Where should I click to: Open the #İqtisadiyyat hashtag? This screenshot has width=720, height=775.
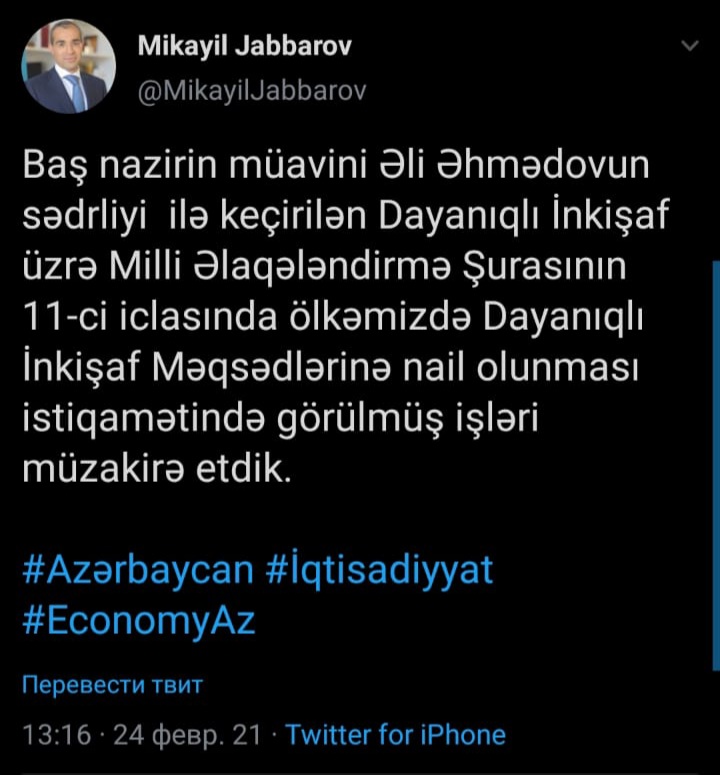(x=379, y=570)
